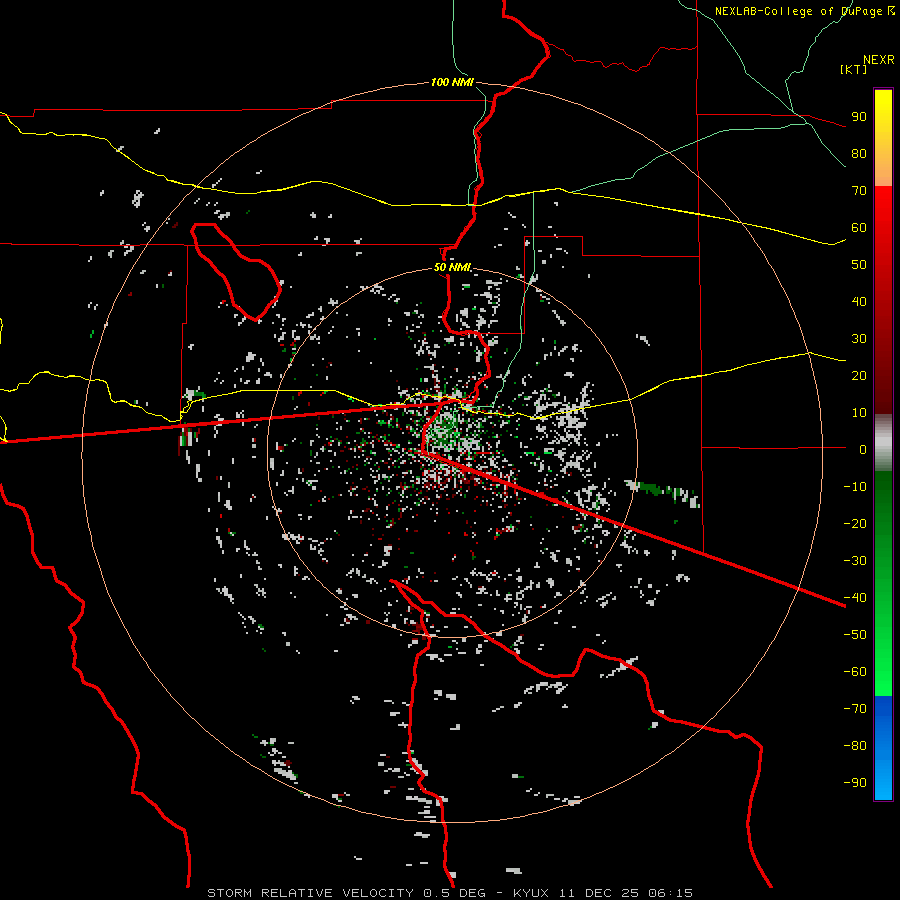Click the -20 value on velocity scale

[855, 523]
